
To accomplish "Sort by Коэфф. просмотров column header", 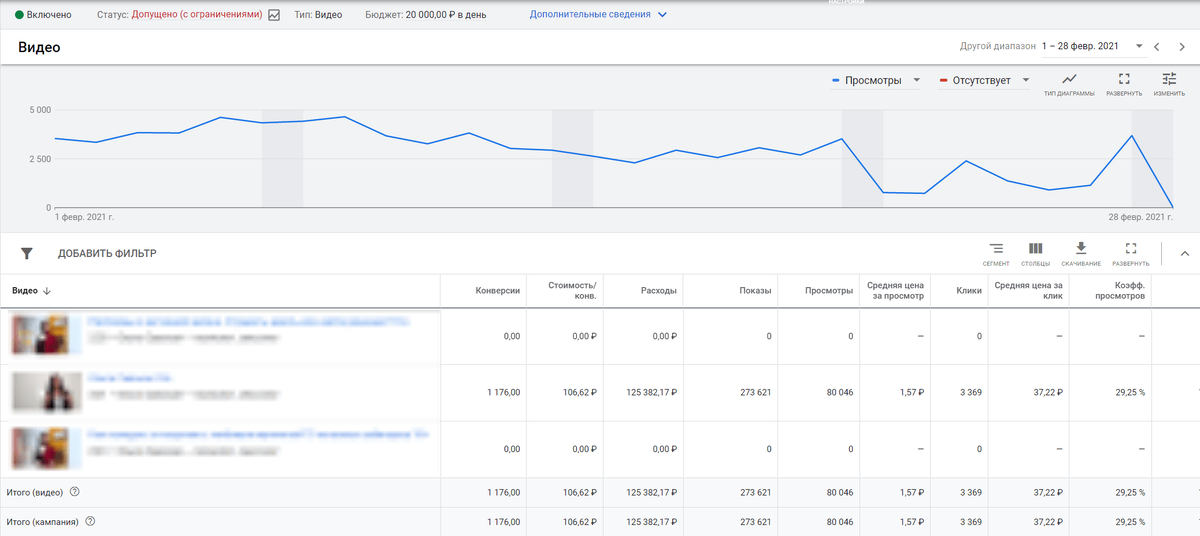I will coord(1120,291).
